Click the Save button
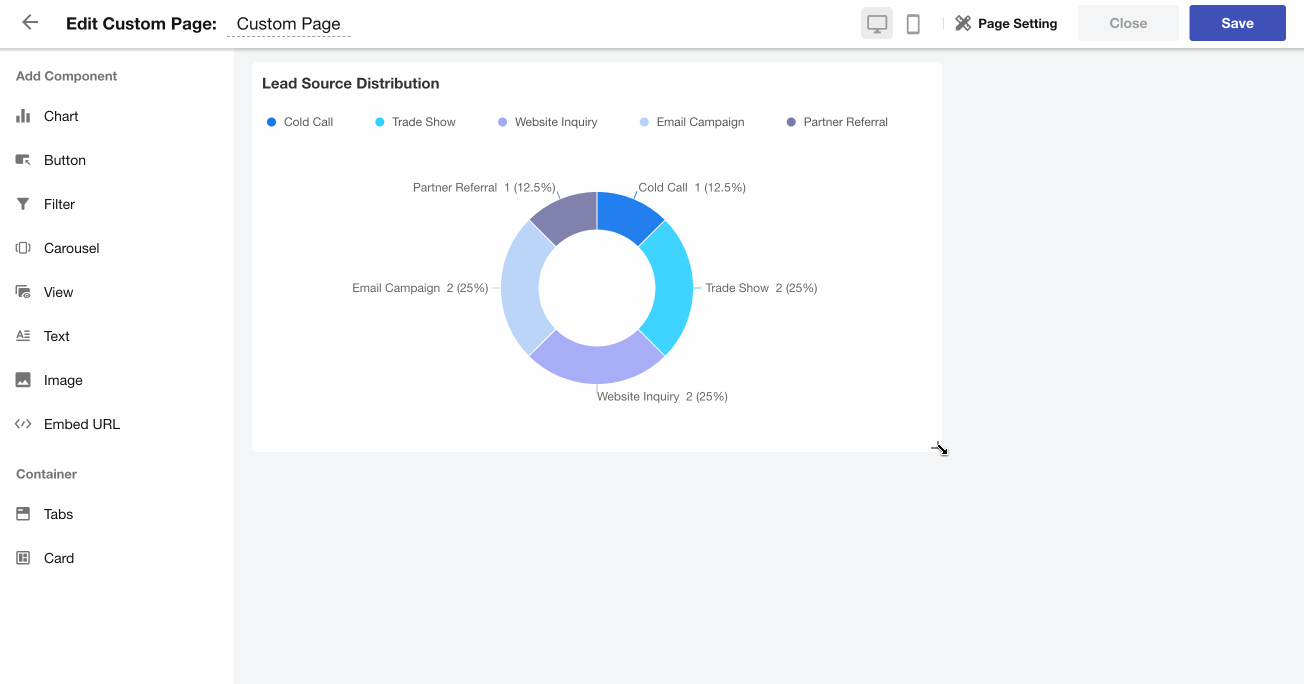The height and width of the screenshot is (684, 1304). pyautogui.click(x=1237, y=24)
